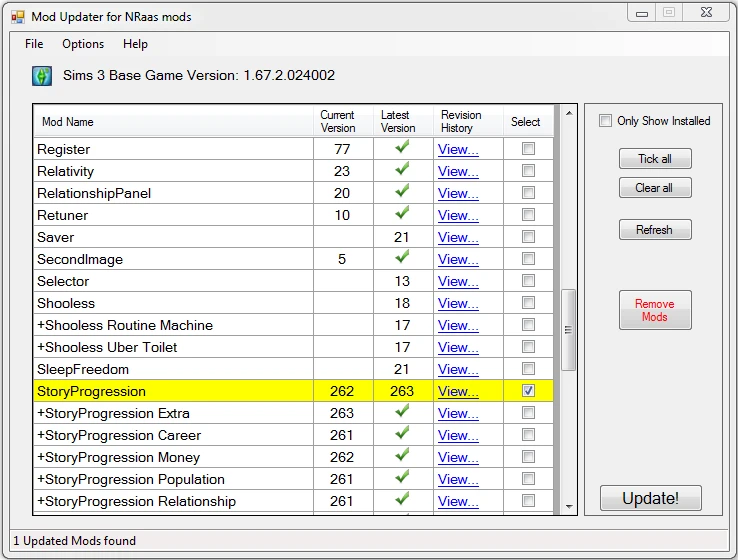The height and width of the screenshot is (560, 738).
Task: Enable Only Show Installed checkbox
Action: (x=605, y=120)
